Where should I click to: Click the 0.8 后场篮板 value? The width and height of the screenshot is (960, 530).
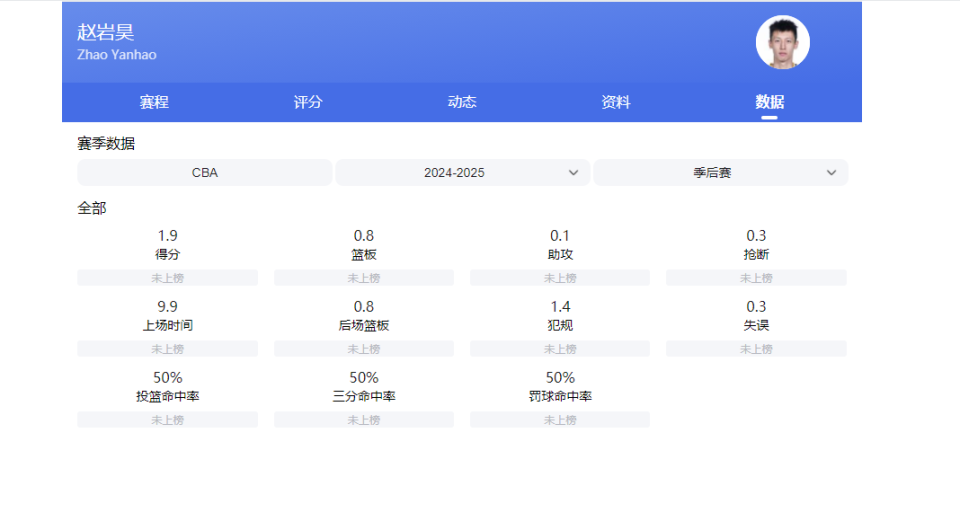pos(364,307)
